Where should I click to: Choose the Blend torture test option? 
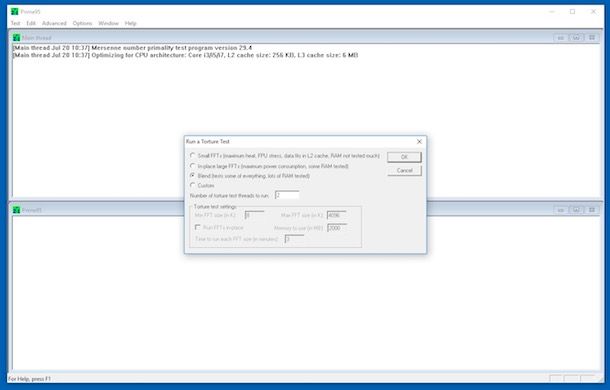(193, 176)
